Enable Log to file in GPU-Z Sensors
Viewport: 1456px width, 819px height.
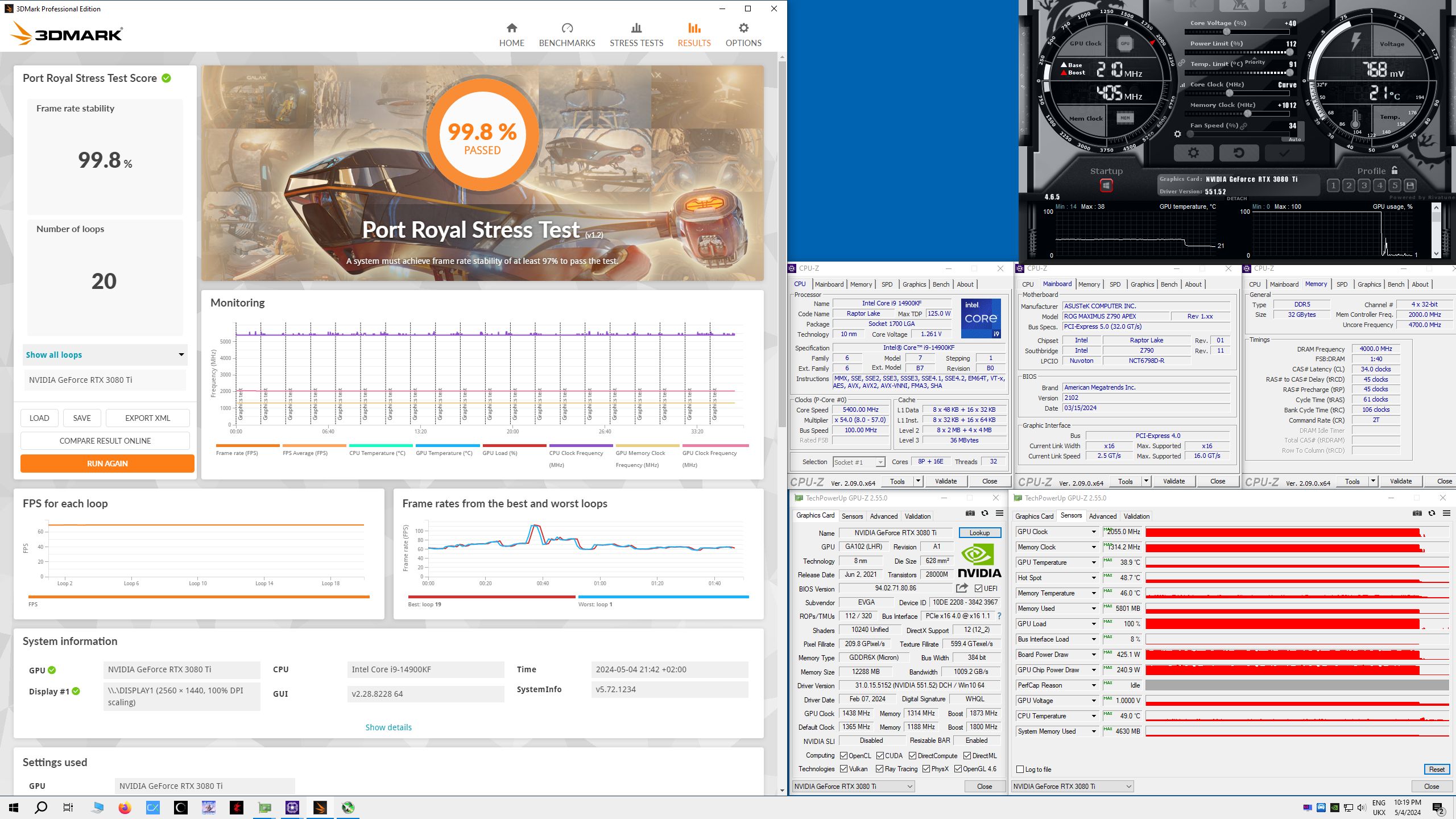coord(1020,770)
